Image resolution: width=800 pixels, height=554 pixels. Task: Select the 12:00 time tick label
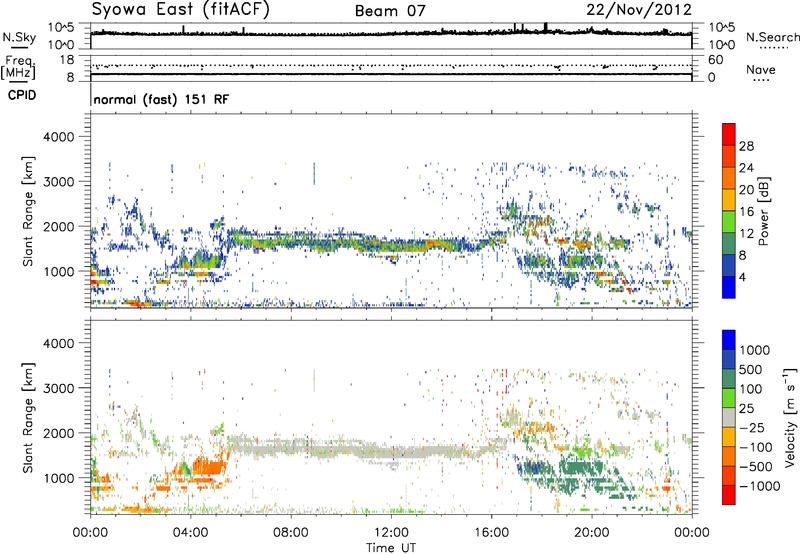(x=391, y=533)
